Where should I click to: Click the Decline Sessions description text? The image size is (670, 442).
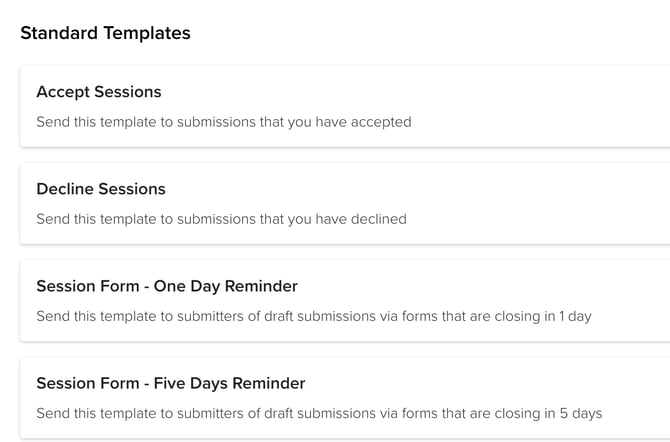point(221,219)
